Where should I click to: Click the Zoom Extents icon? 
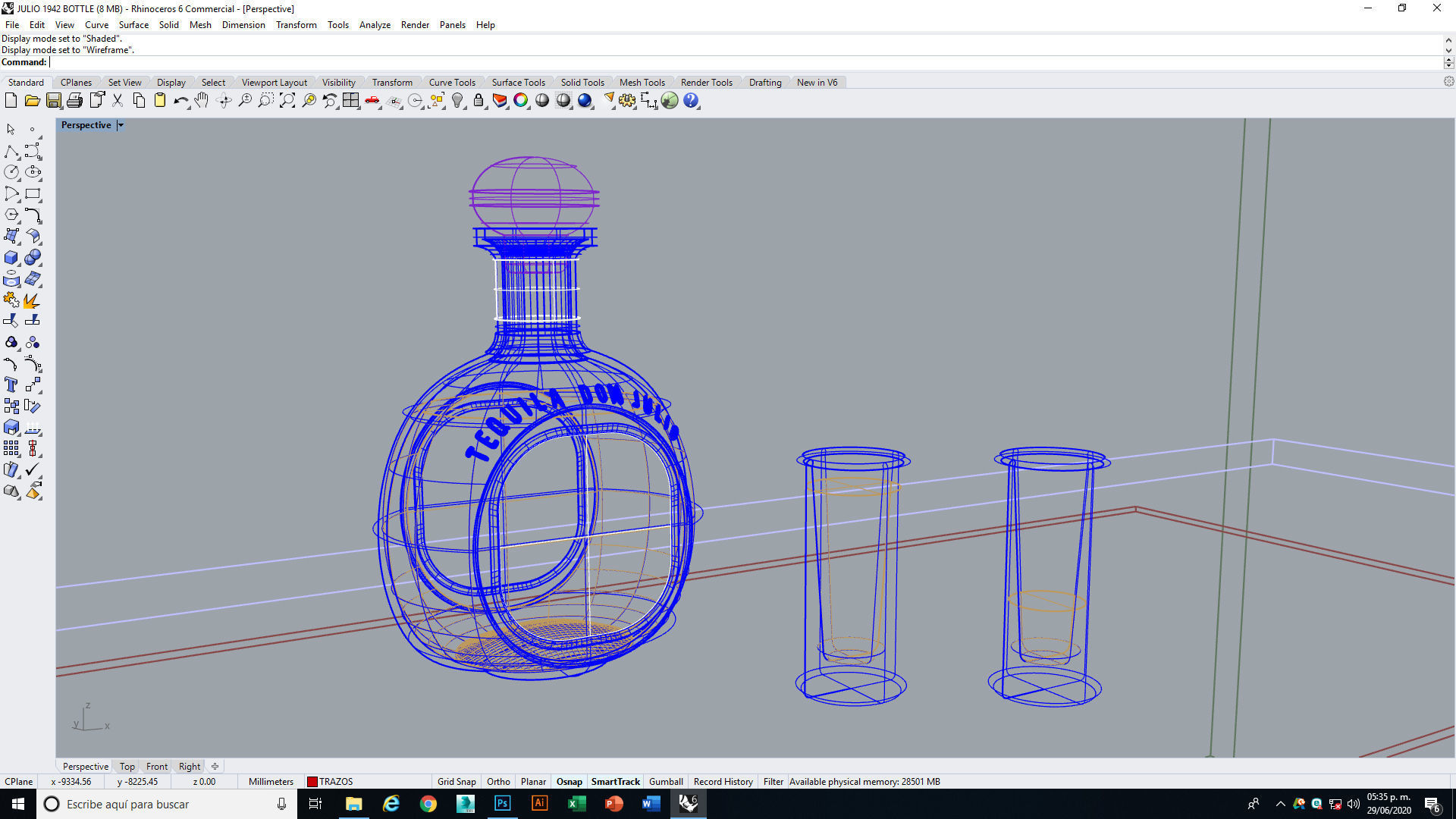point(287,101)
